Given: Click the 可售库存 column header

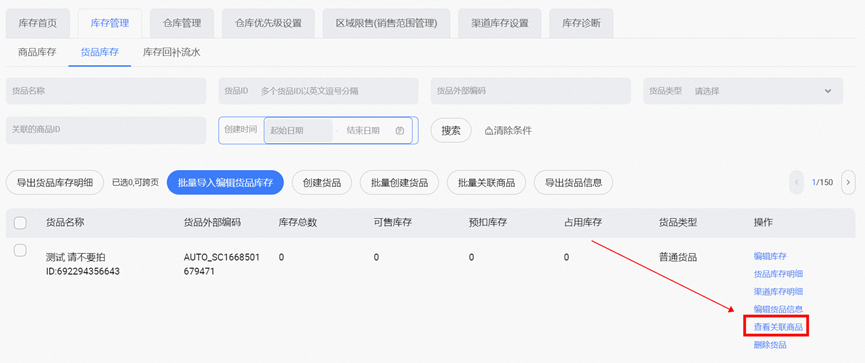Looking at the screenshot, I should (393, 222).
